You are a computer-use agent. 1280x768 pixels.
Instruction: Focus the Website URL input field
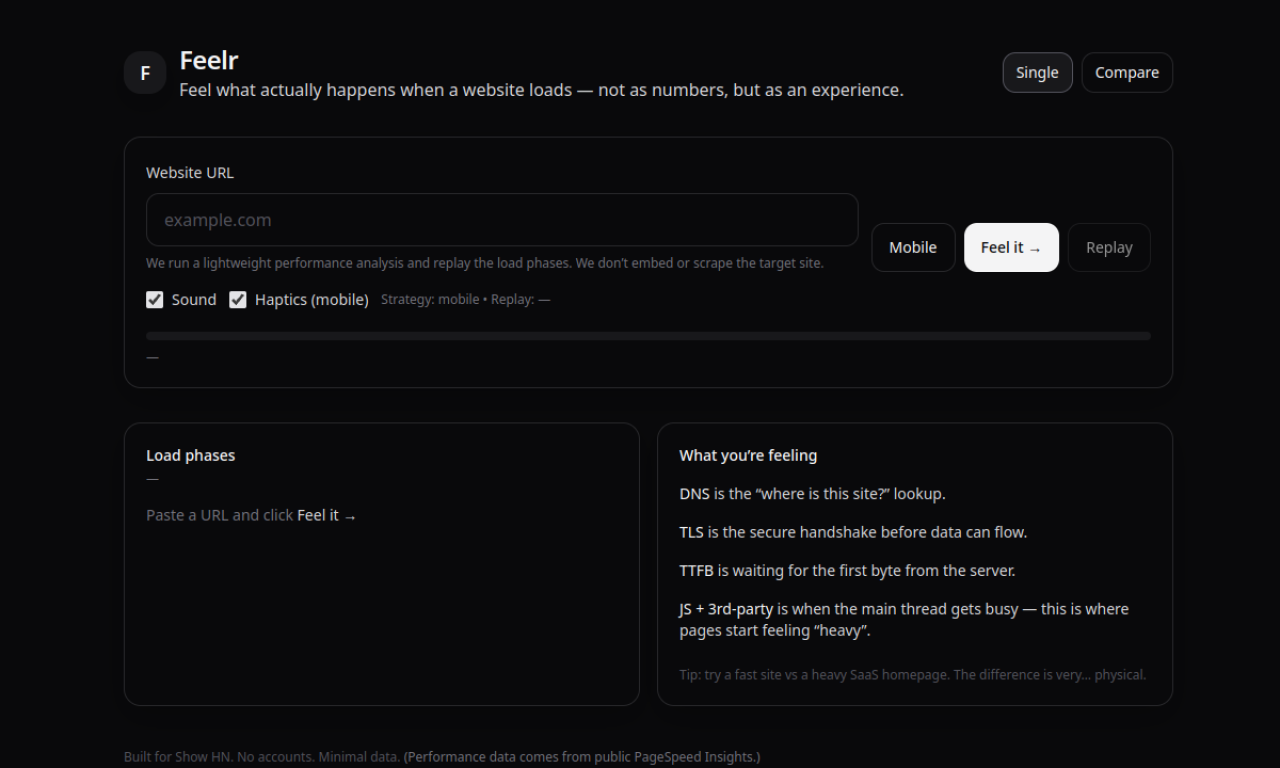[x=502, y=220]
